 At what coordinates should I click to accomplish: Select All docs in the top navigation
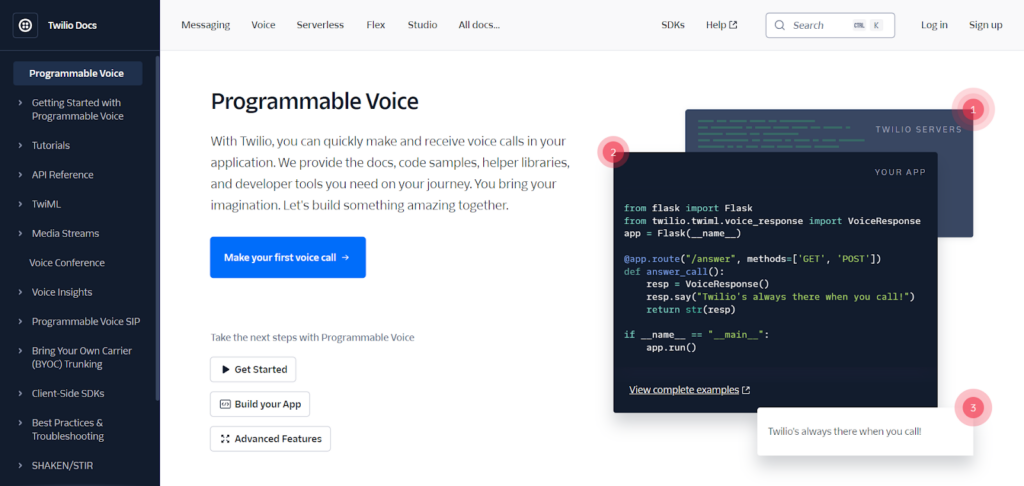pos(479,25)
